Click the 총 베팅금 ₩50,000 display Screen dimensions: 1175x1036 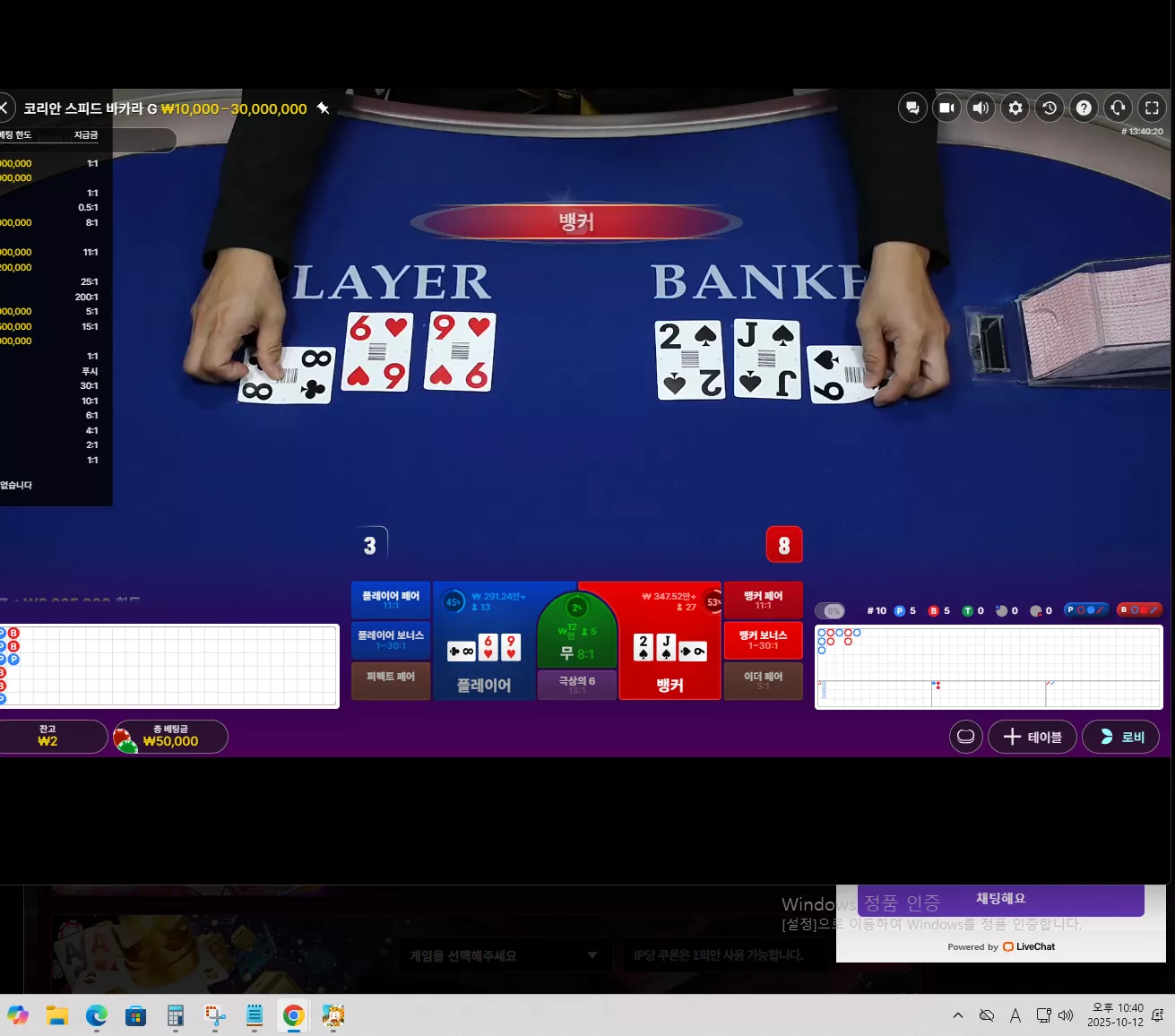[170, 737]
